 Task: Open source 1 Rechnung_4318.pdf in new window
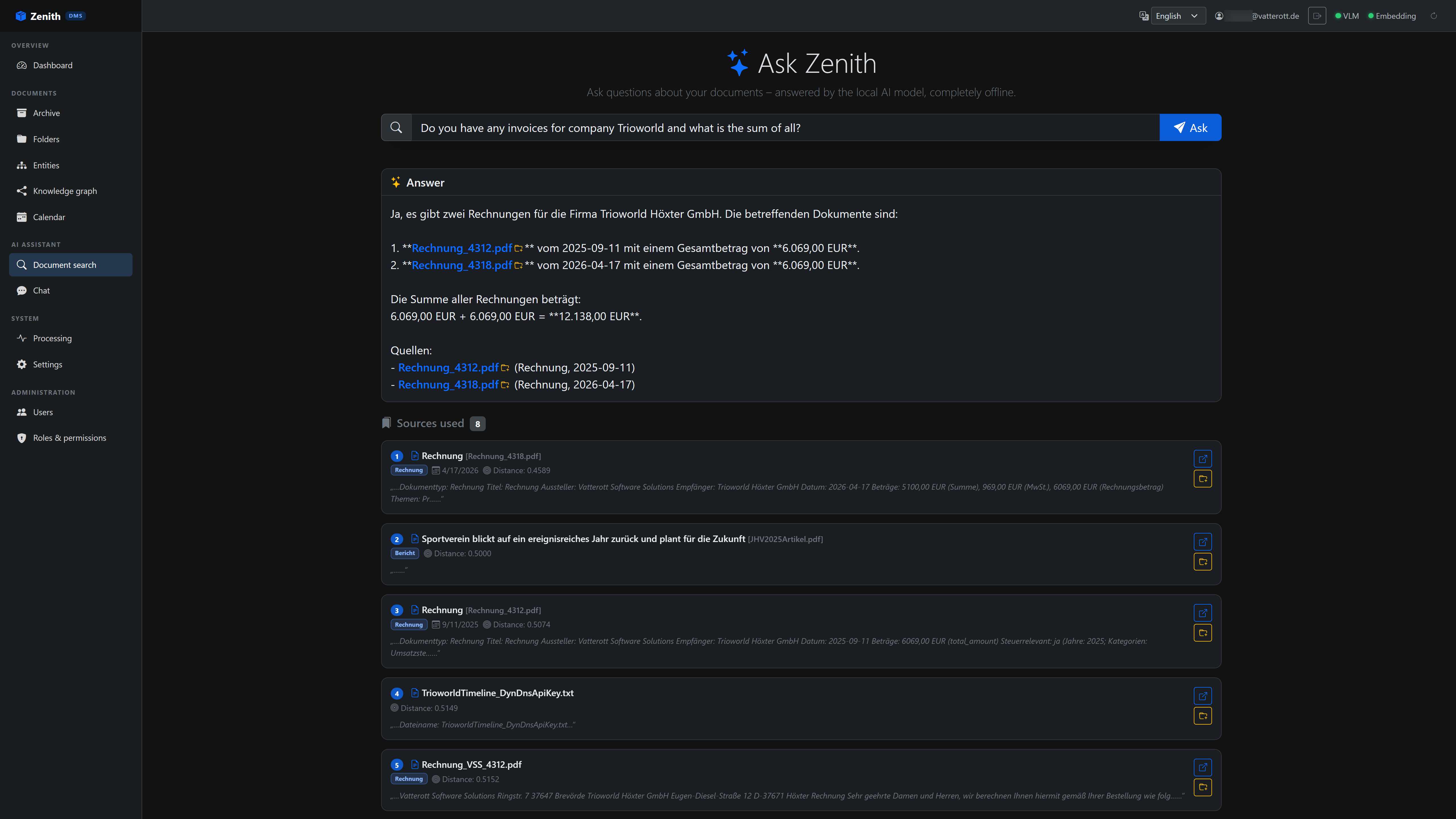[1203, 459]
